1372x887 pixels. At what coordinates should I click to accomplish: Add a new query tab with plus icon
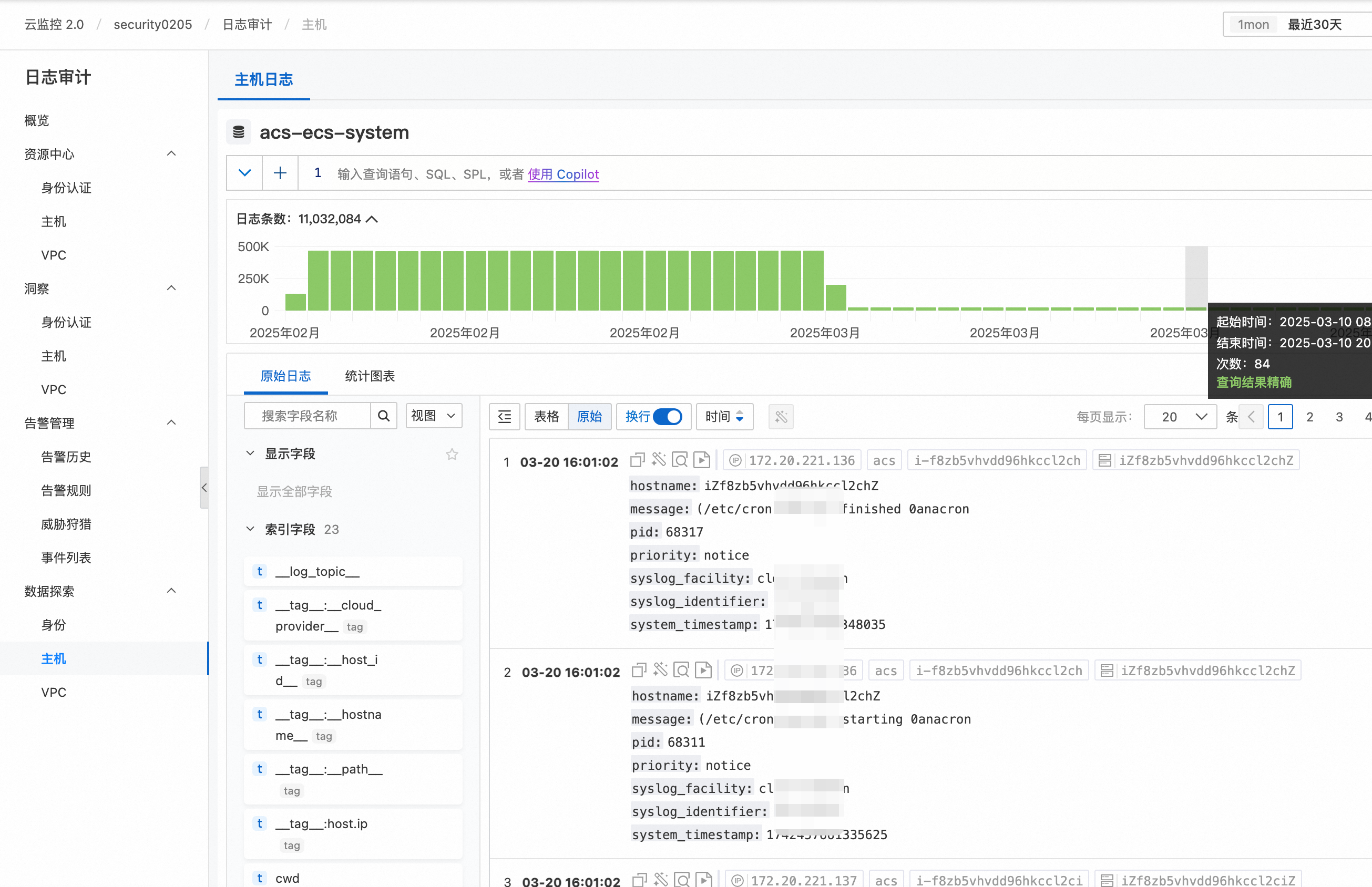coord(280,173)
